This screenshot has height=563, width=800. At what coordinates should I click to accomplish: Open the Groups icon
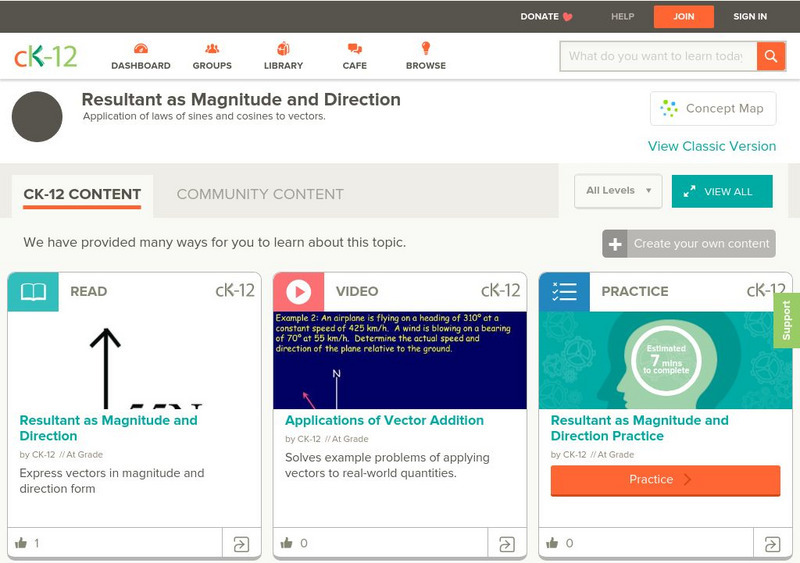point(212,49)
